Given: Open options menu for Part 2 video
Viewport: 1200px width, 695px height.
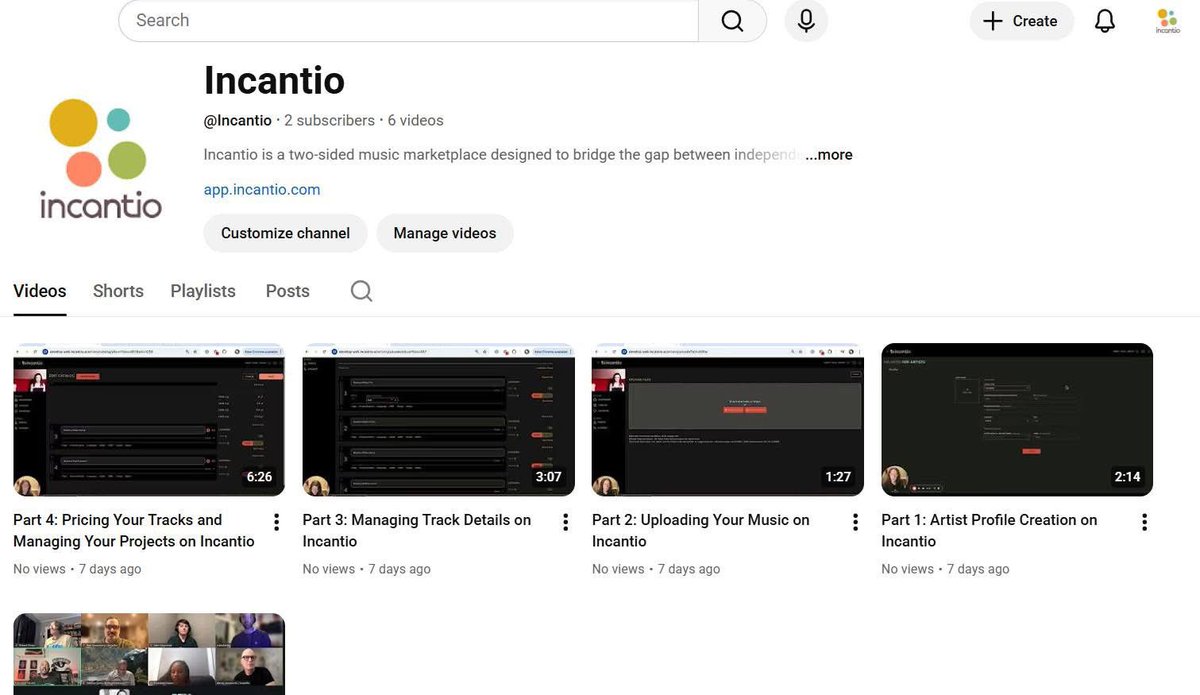Looking at the screenshot, I should click(855, 522).
